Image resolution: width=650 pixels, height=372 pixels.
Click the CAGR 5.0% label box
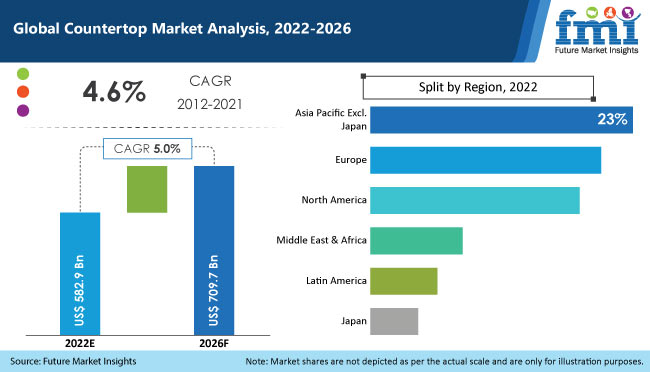click(x=148, y=148)
